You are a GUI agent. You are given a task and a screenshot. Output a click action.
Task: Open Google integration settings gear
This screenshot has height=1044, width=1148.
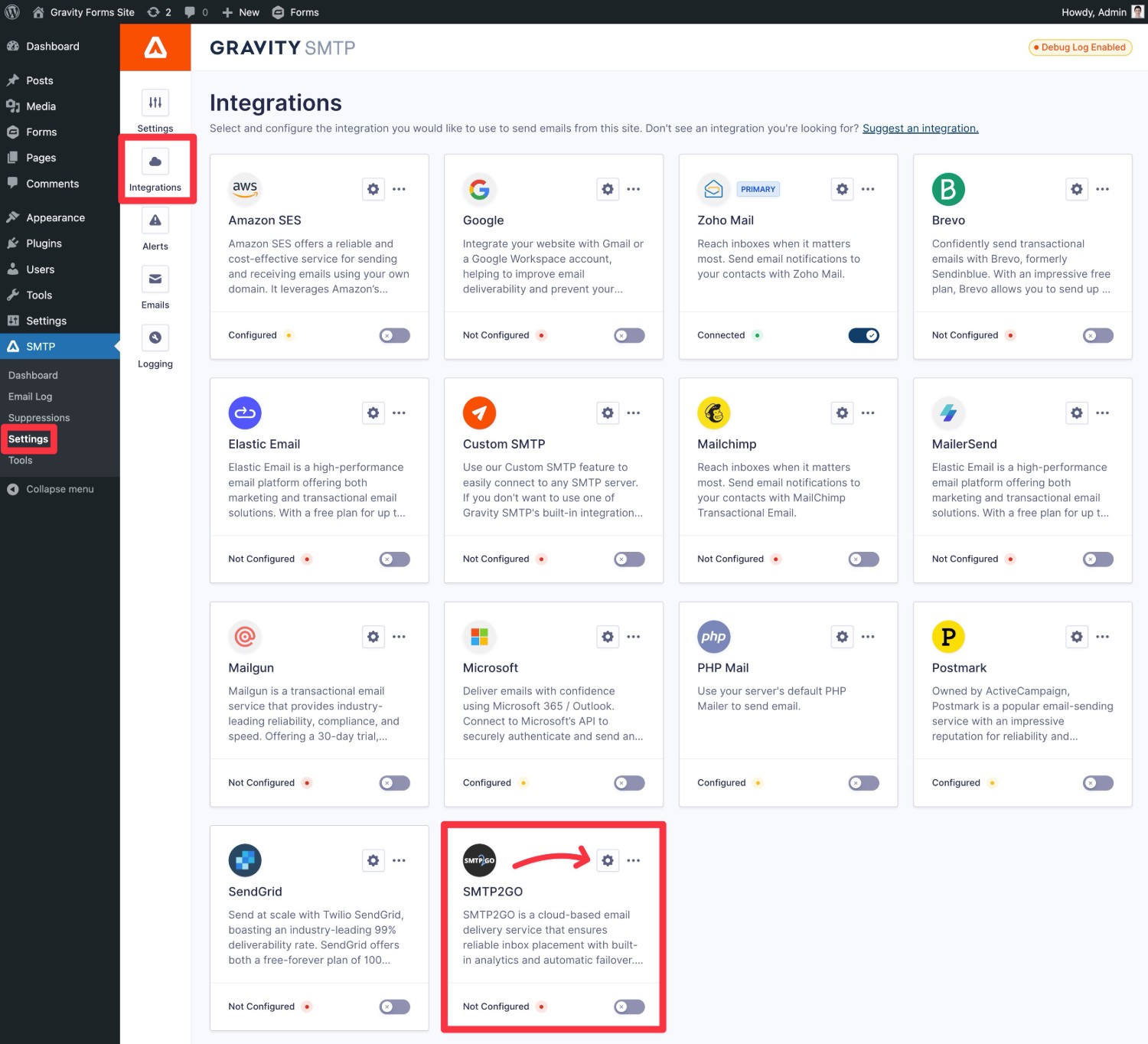click(608, 189)
